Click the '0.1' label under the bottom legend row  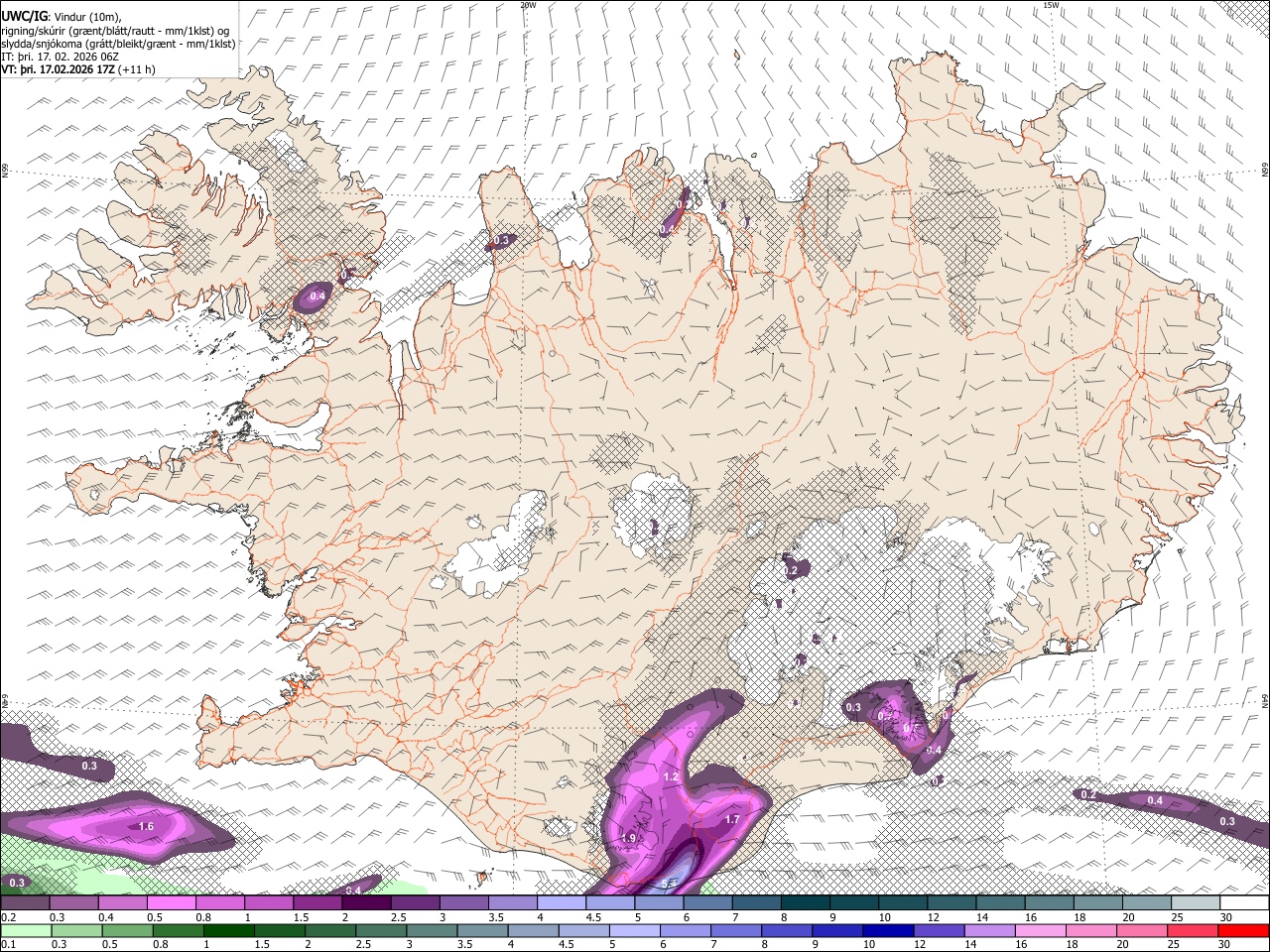tap(8, 944)
